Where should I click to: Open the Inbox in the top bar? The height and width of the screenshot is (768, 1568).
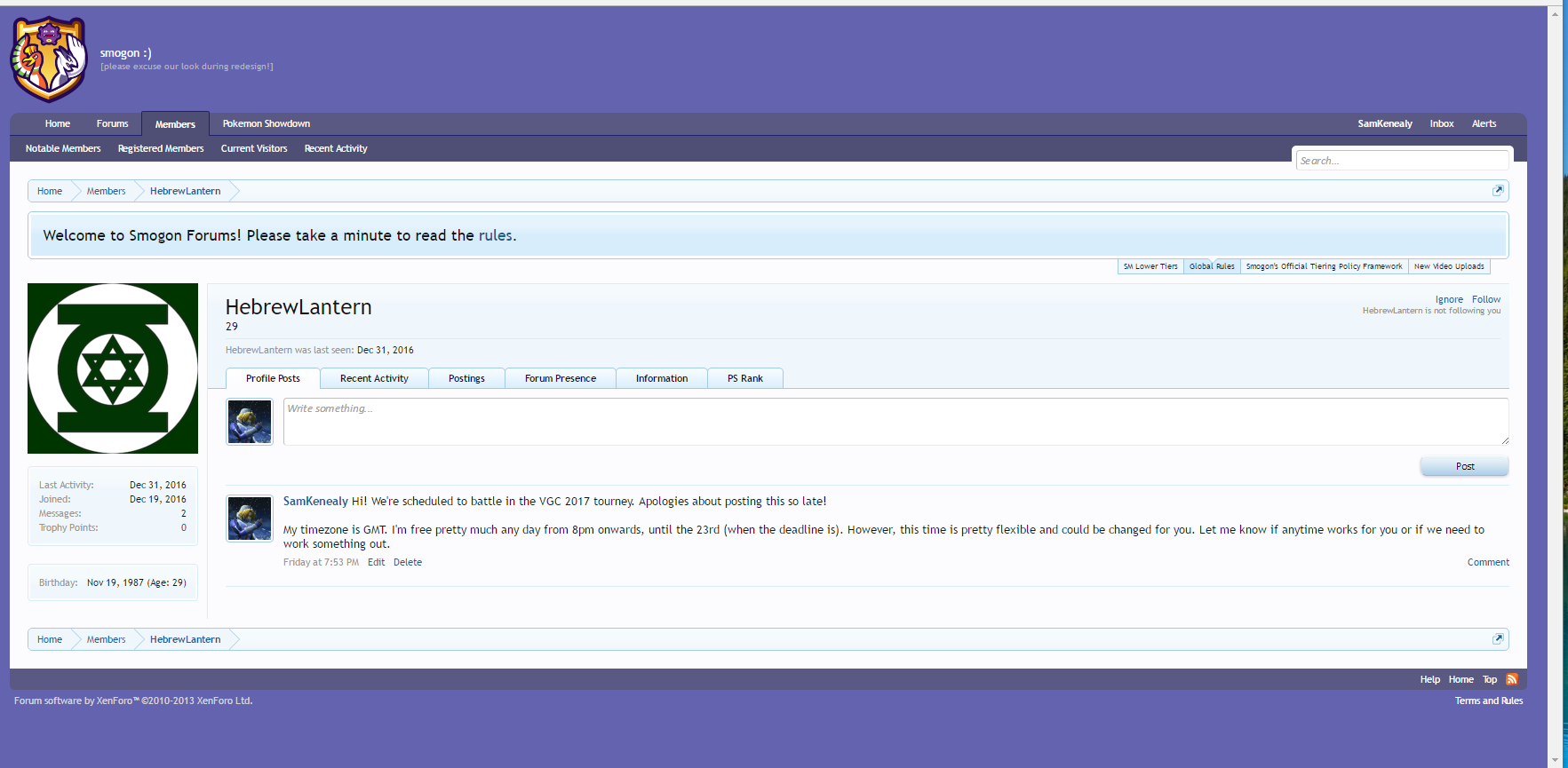pos(1441,123)
